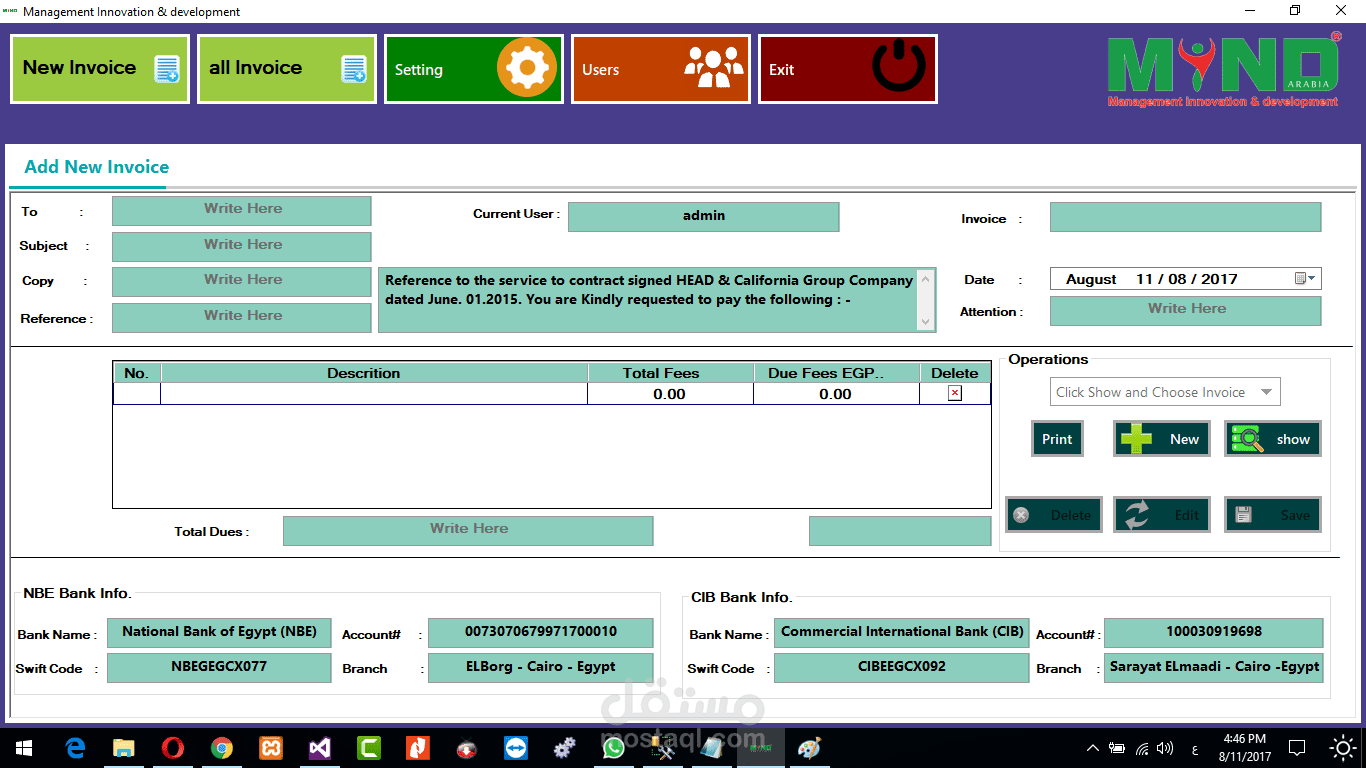Click the Print button
Viewport: 1366px width, 768px height.
point(1057,439)
